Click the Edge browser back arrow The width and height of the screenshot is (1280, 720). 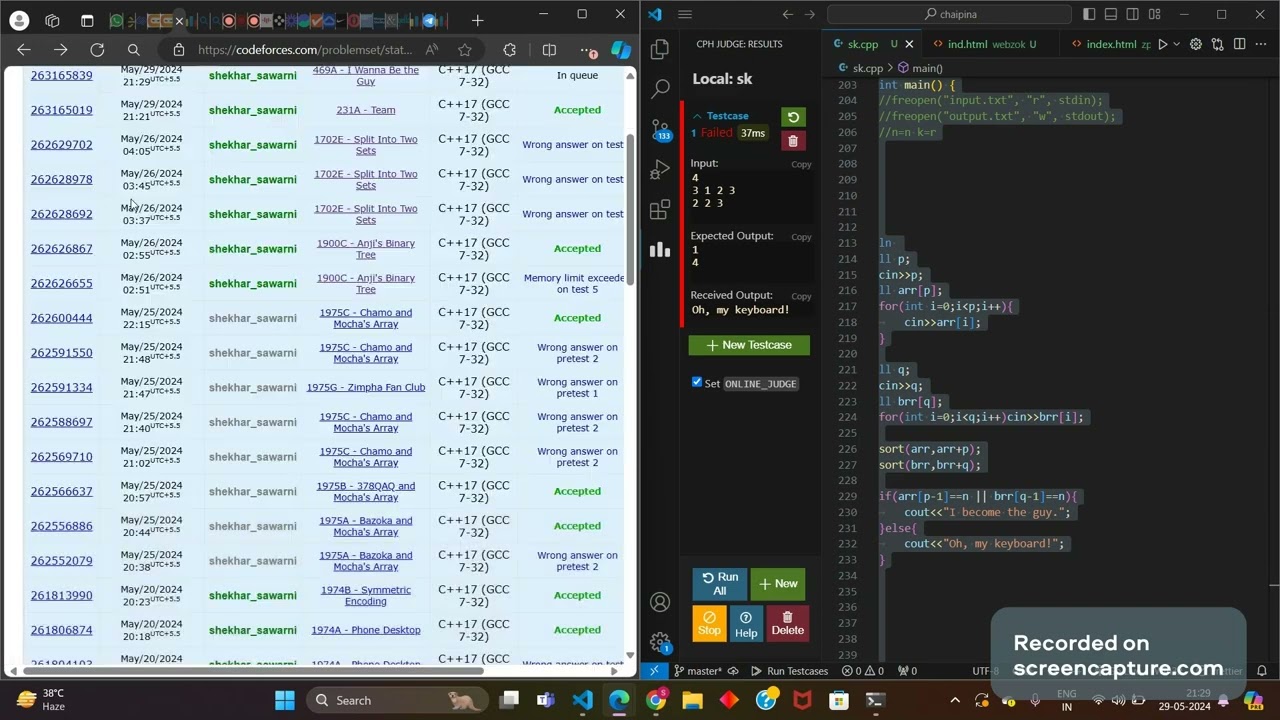click(x=24, y=50)
